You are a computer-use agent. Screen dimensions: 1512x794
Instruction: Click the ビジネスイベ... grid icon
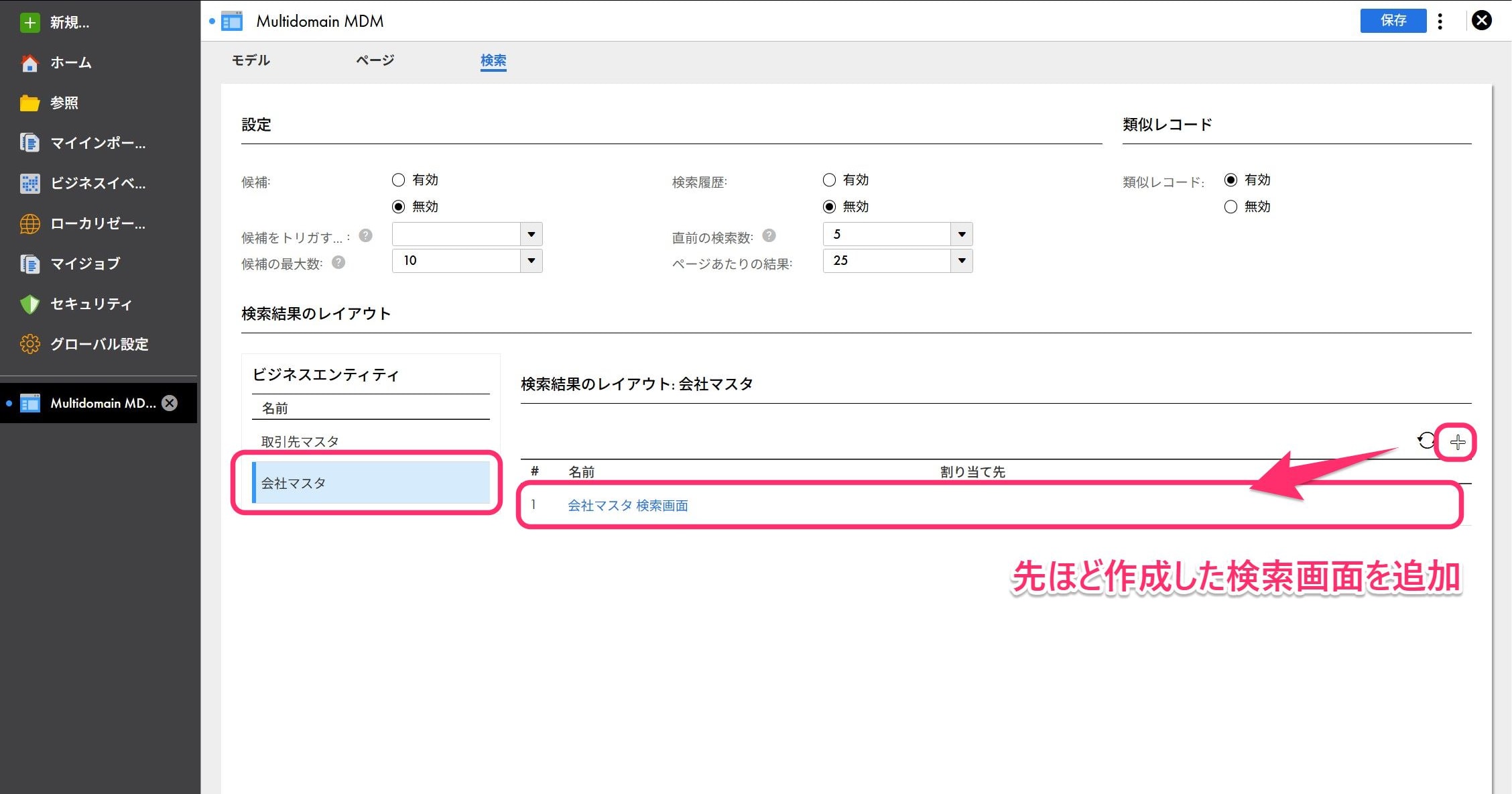(x=29, y=183)
